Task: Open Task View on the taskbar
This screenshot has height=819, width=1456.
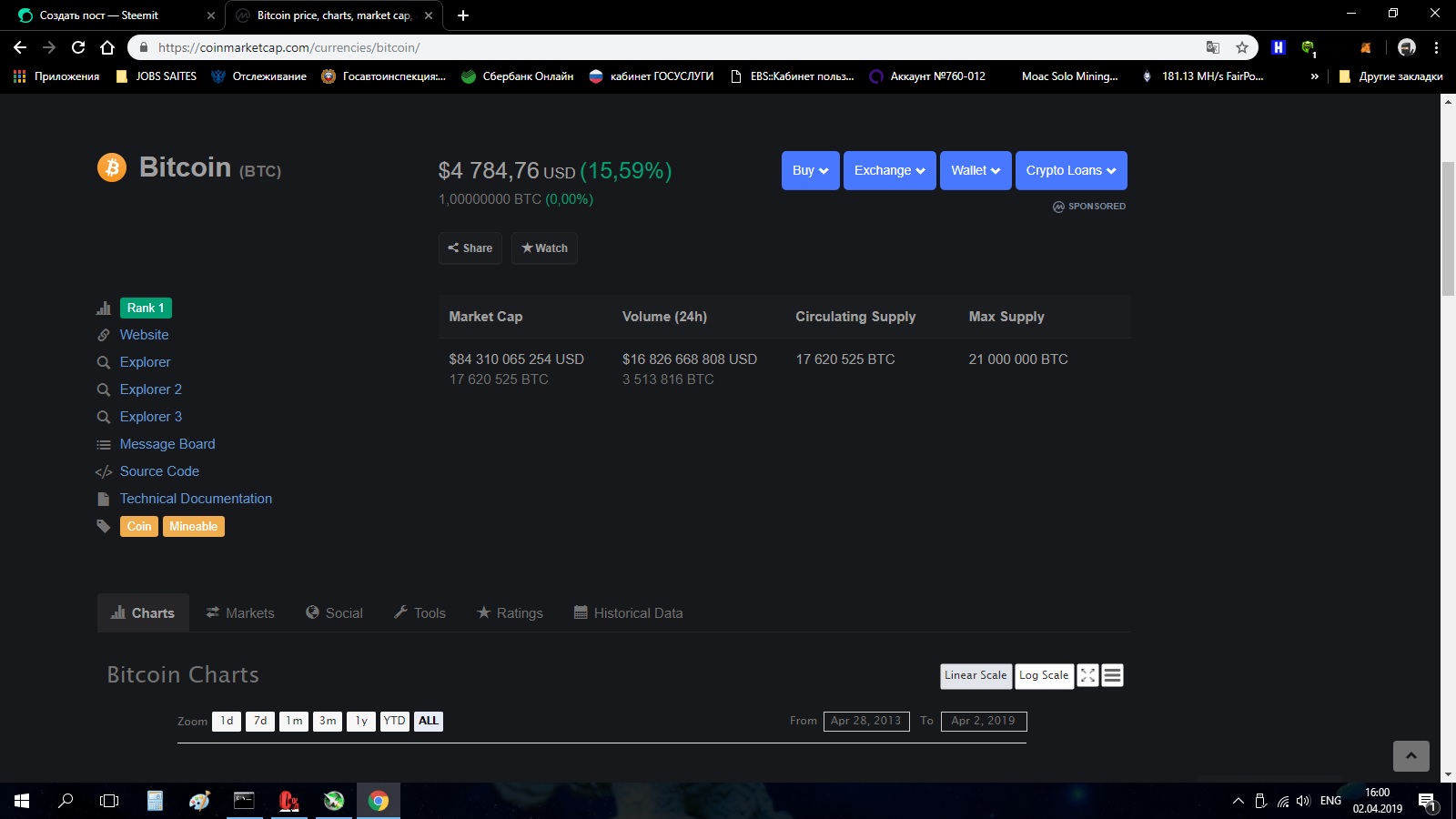Action: coord(109,801)
